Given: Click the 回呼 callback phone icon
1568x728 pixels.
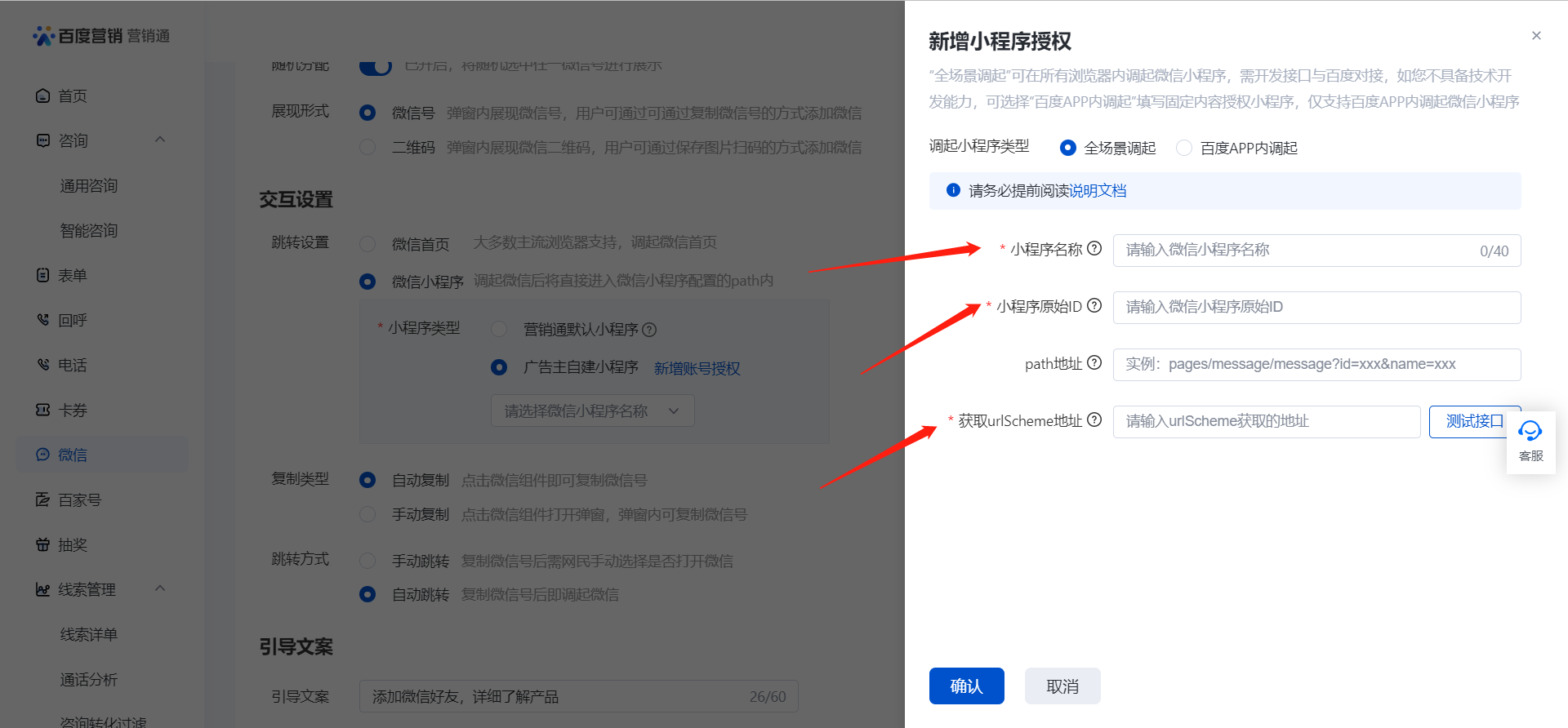Looking at the screenshot, I should (43, 321).
